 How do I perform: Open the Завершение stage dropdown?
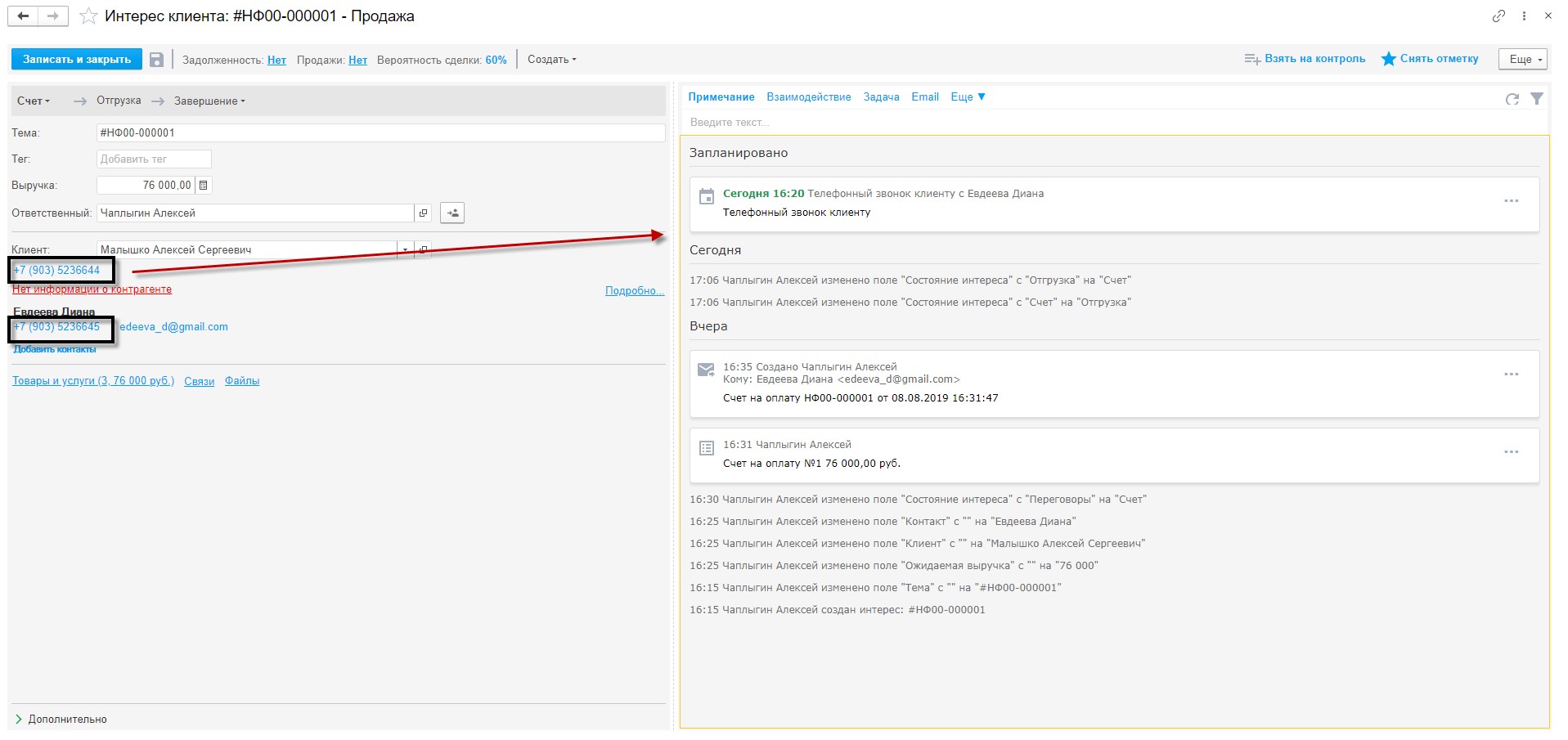click(x=209, y=101)
